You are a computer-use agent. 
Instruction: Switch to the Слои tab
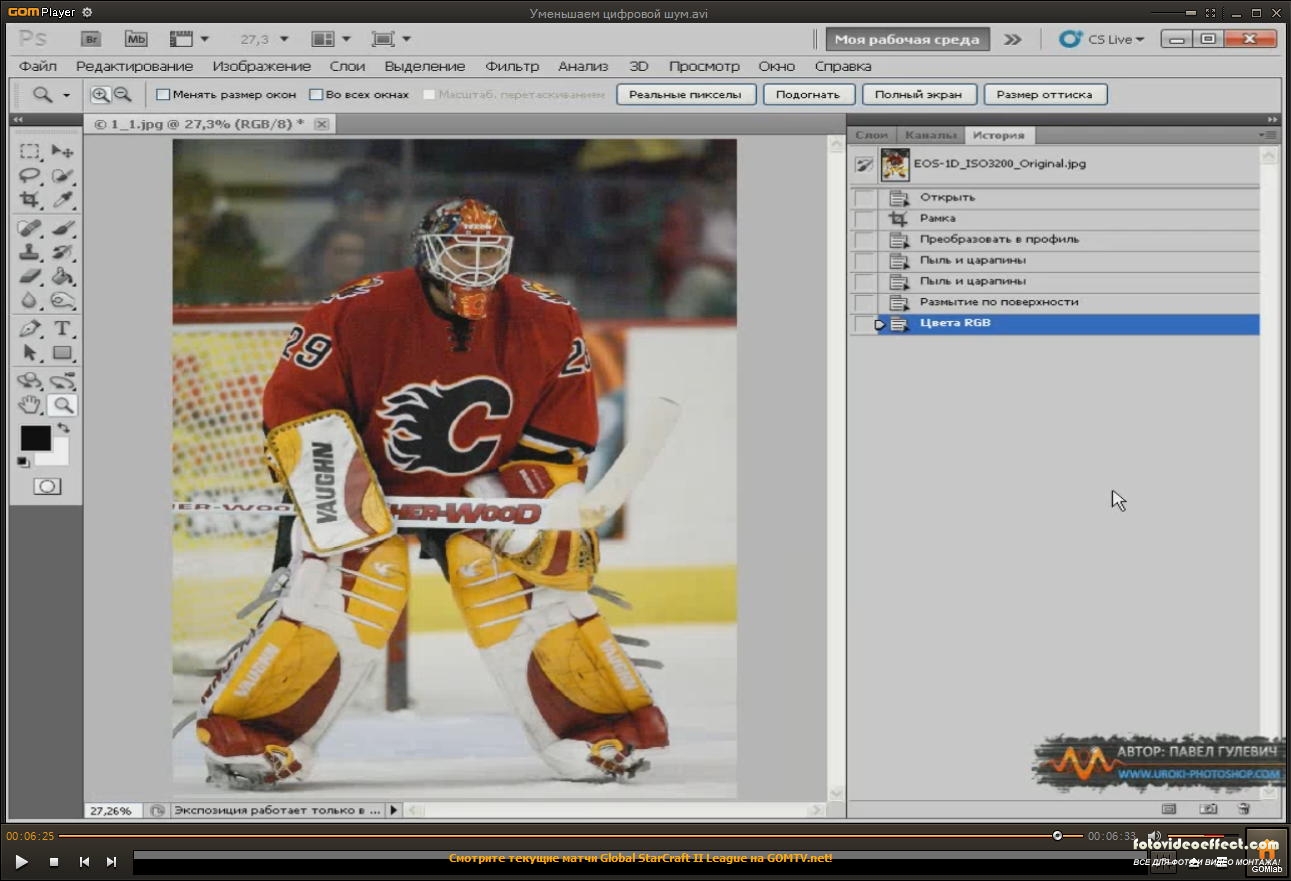point(872,135)
